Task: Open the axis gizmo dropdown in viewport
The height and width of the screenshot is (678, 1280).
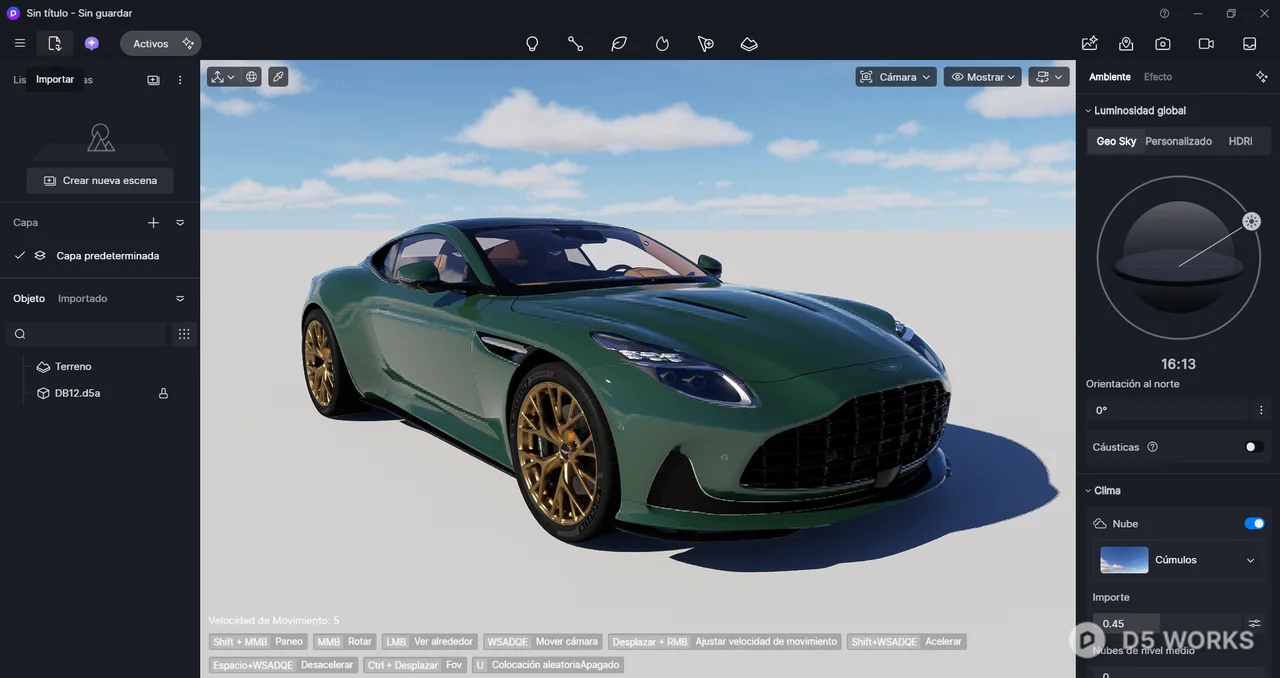Action: tap(223, 77)
